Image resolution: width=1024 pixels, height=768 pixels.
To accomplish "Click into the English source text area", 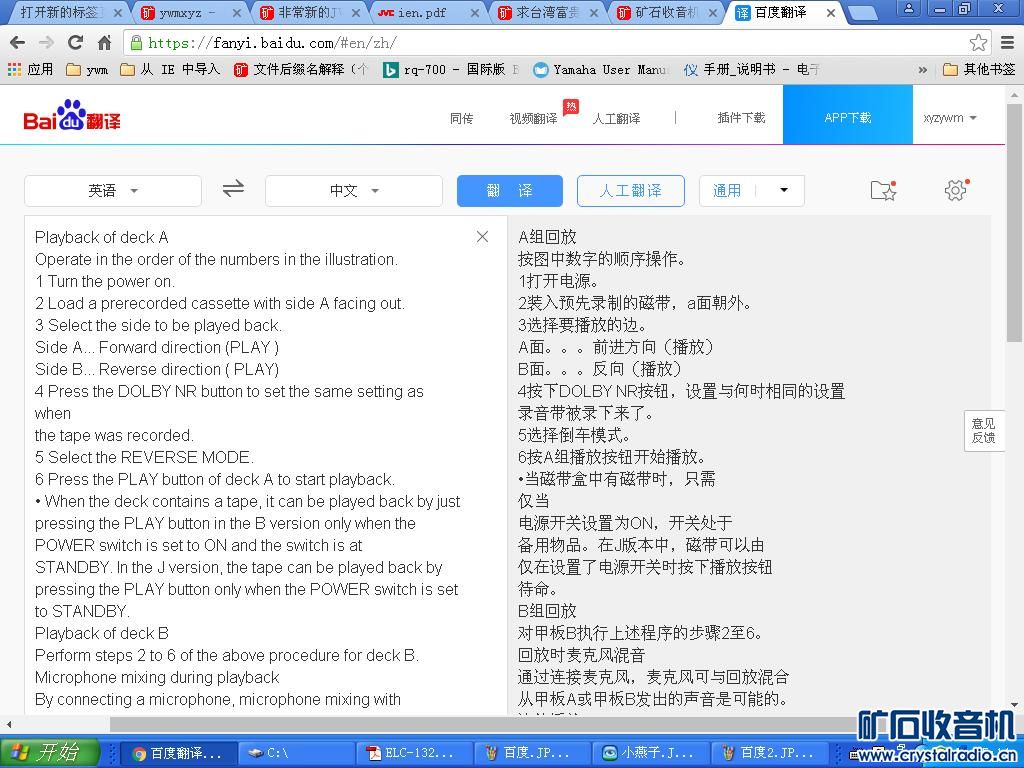I will [265, 465].
